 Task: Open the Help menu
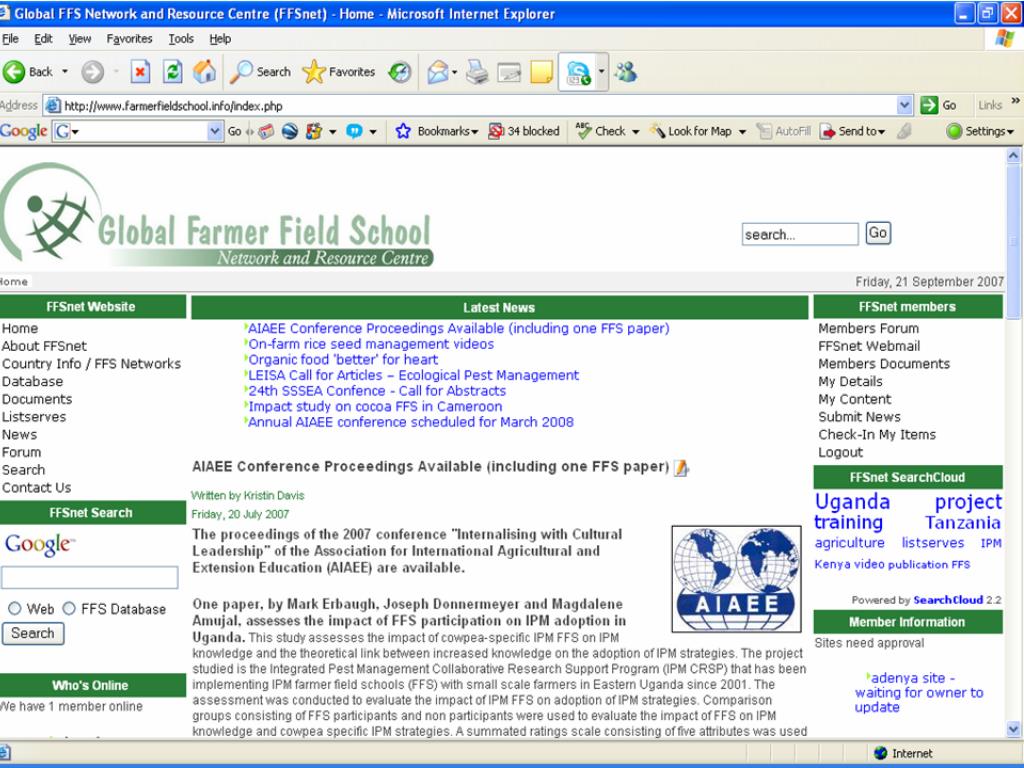(x=220, y=39)
